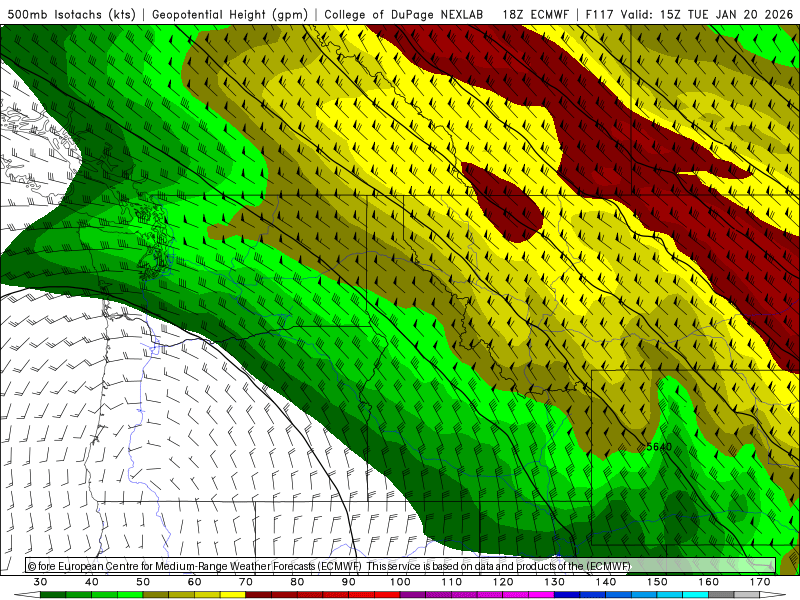Select the dark gray swatch starting at 160
800x600 pixels.
click(x=721, y=594)
